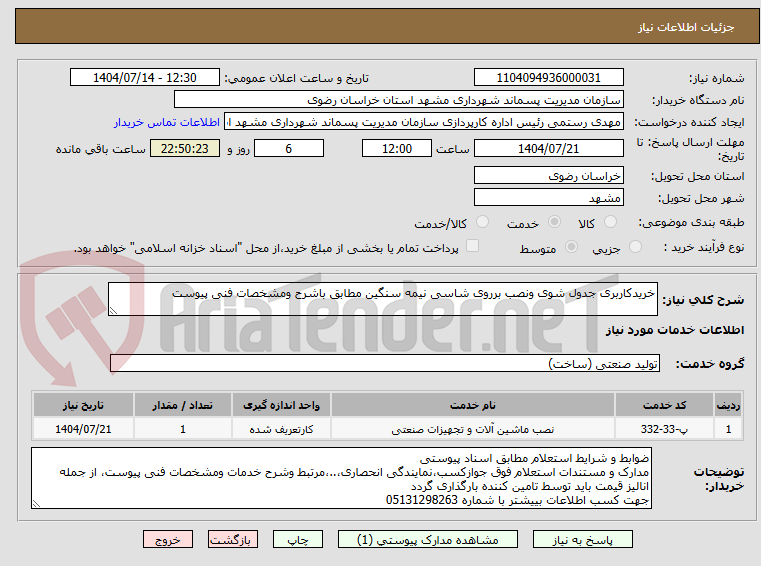
Task: Click the توضیحات خریدار text area
Action: 341,478
